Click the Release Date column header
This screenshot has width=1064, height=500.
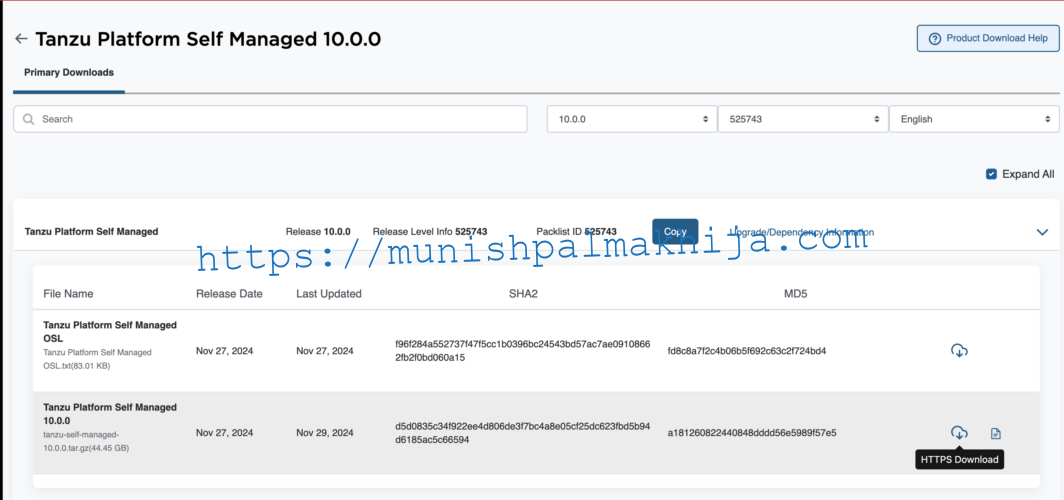pyautogui.click(x=229, y=294)
